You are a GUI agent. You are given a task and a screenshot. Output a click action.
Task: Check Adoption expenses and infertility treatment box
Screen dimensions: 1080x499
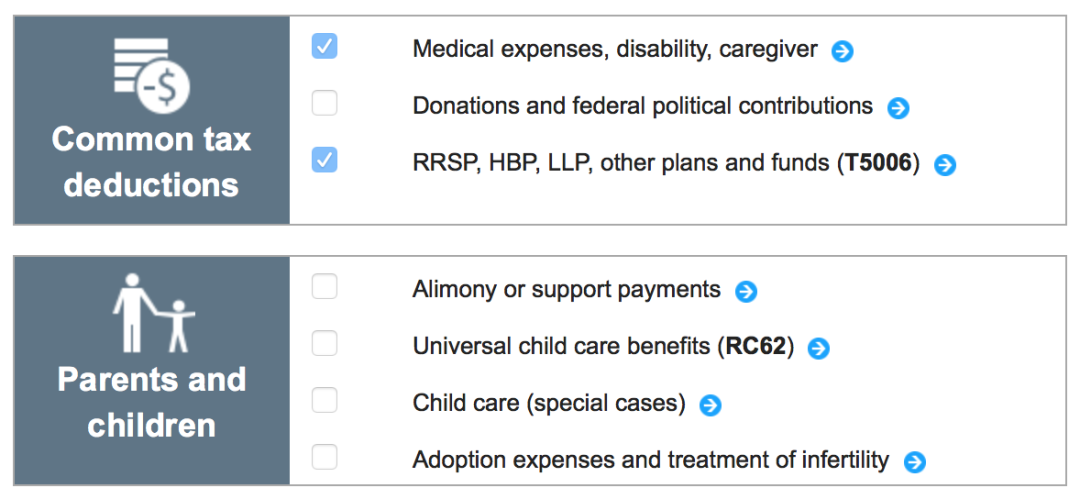tap(324, 458)
